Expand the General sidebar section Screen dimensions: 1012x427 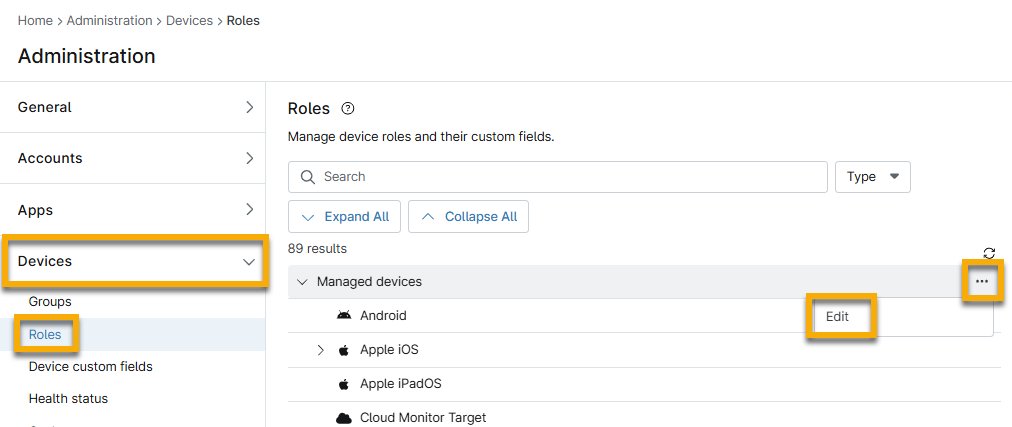coord(249,107)
